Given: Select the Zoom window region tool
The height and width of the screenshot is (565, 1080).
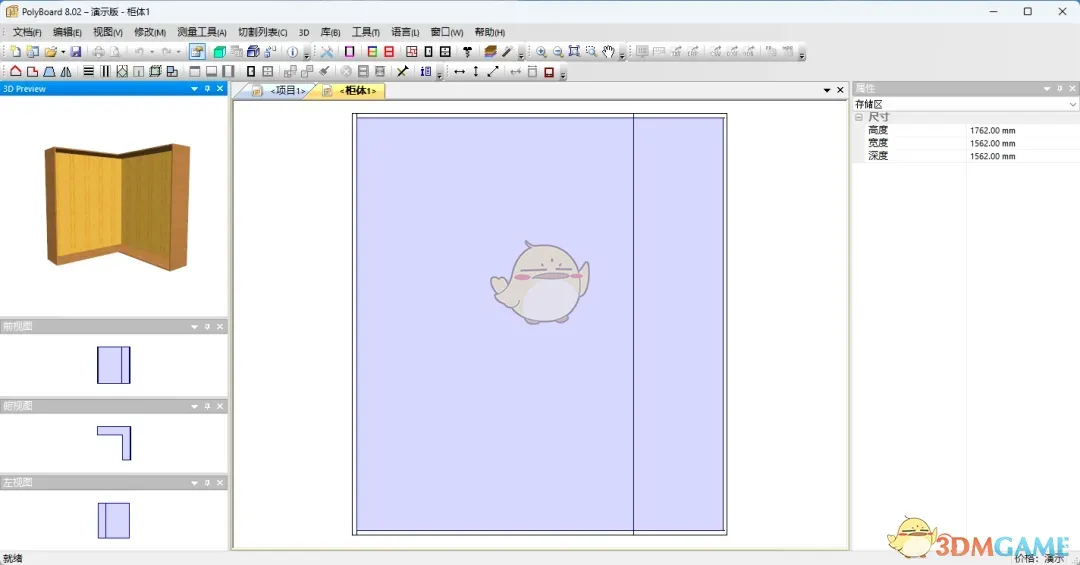Looking at the screenshot, I should pyautogui.click(x=591, y=52).
